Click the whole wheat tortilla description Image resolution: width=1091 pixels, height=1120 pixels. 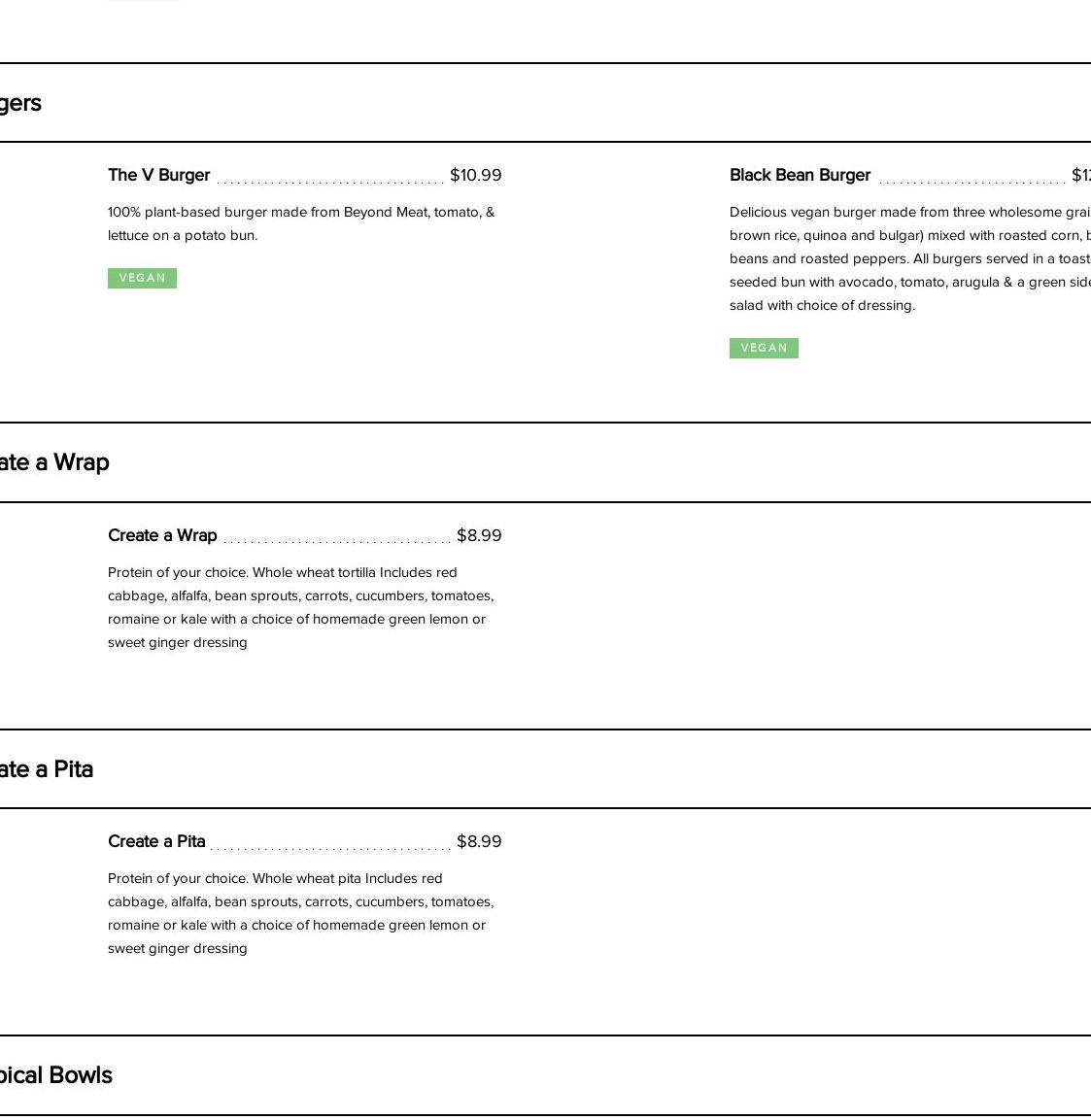pos(300,607)
